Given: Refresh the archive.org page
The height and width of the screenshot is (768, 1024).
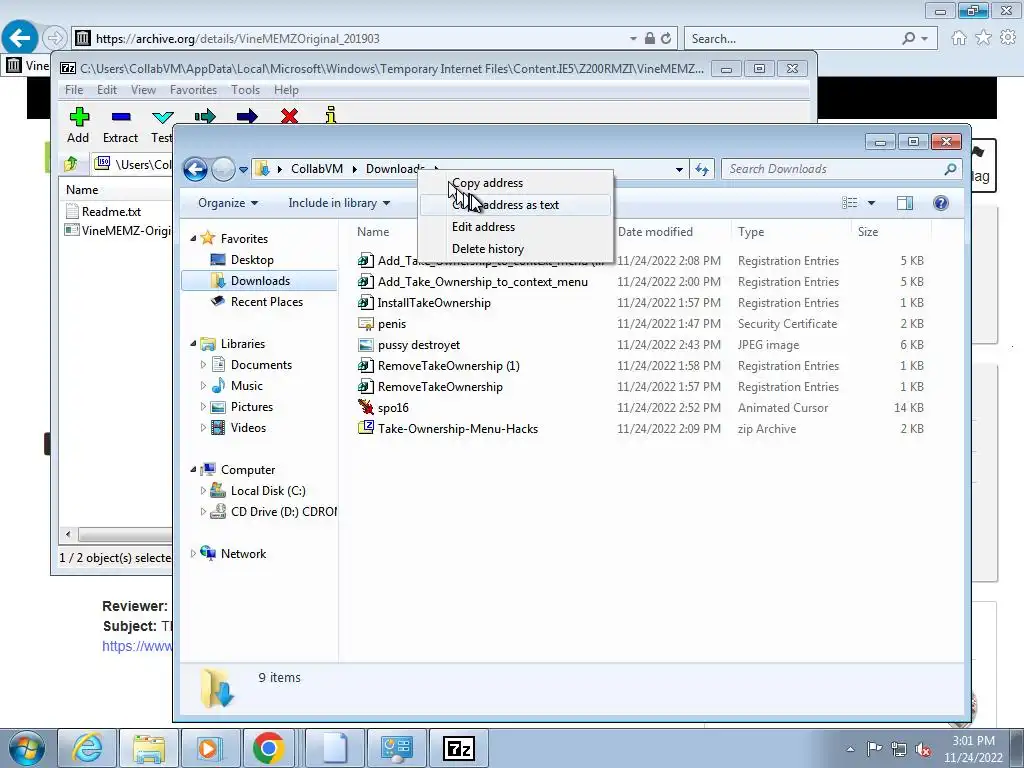Looking at the screenshot, I should pyautogui.click(x=665, y=39).
